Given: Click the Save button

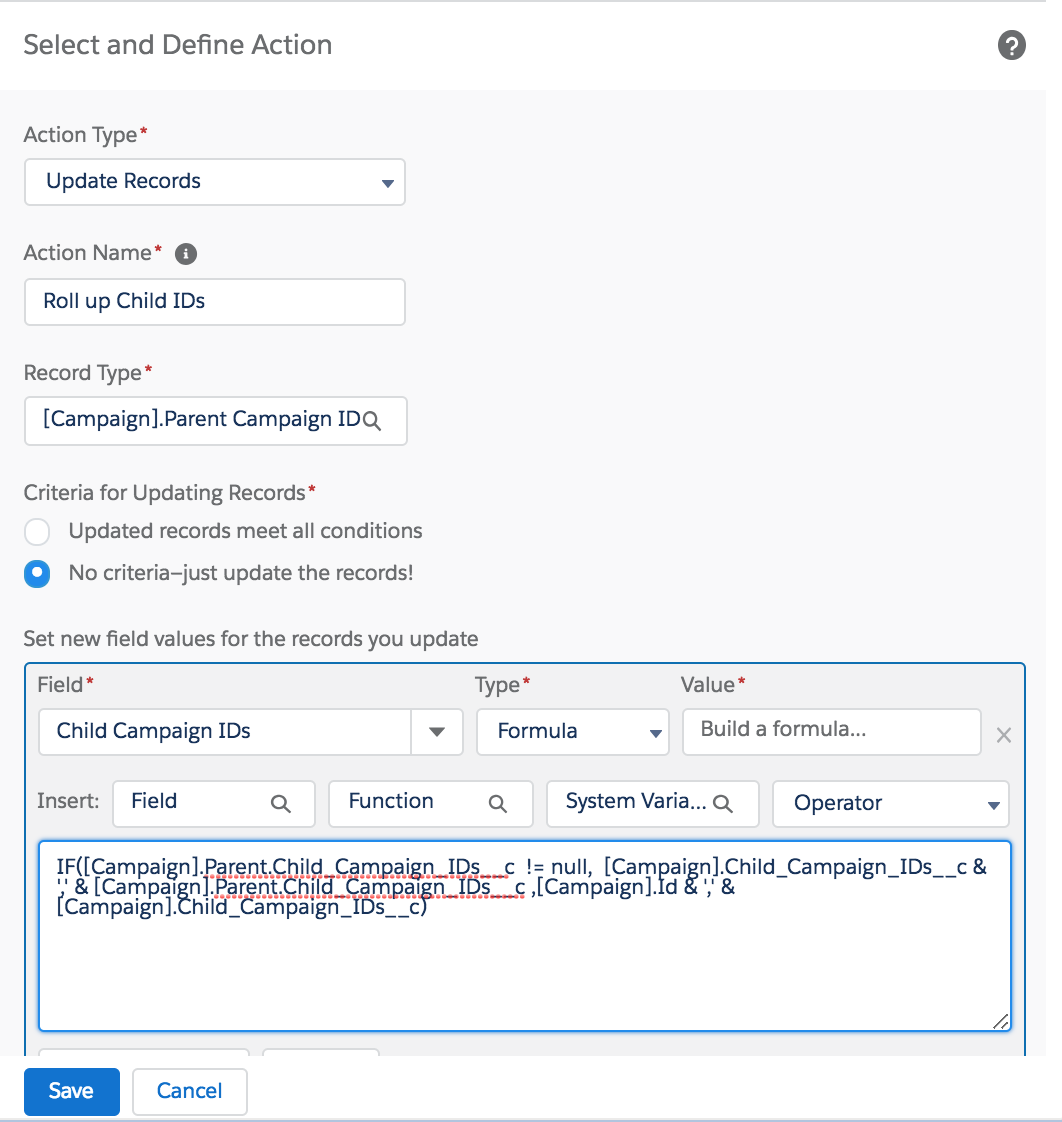Looking at the screenshot, I should coord(72,1091).
